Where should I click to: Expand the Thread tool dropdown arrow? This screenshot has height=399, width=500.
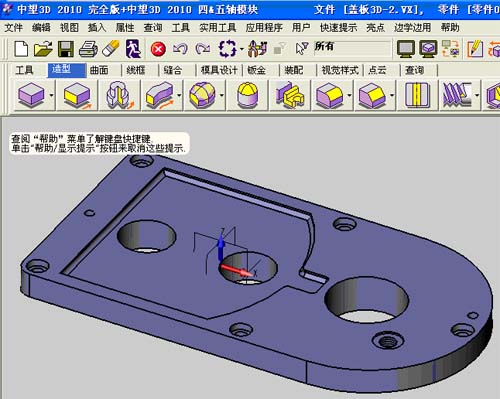point(477,96)
